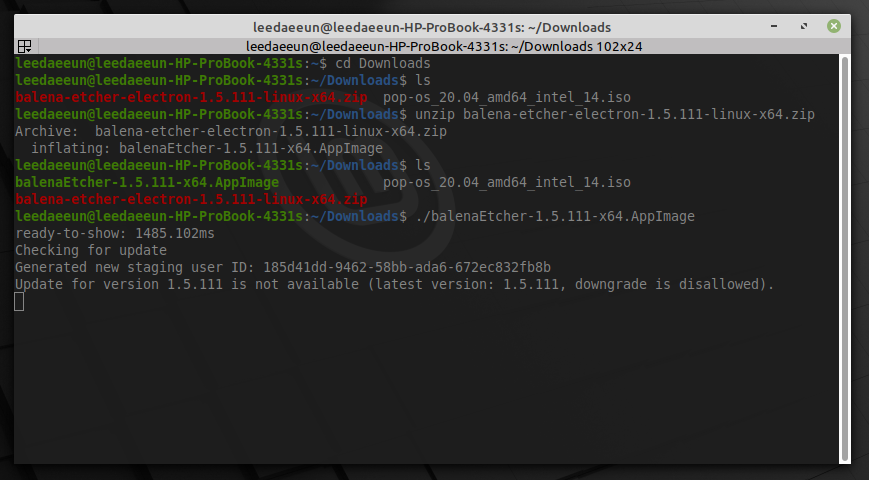This screenshot has width=869, height=480.
Task: Click the ./balenaEtcher AppImage run command
Action: 555,216
